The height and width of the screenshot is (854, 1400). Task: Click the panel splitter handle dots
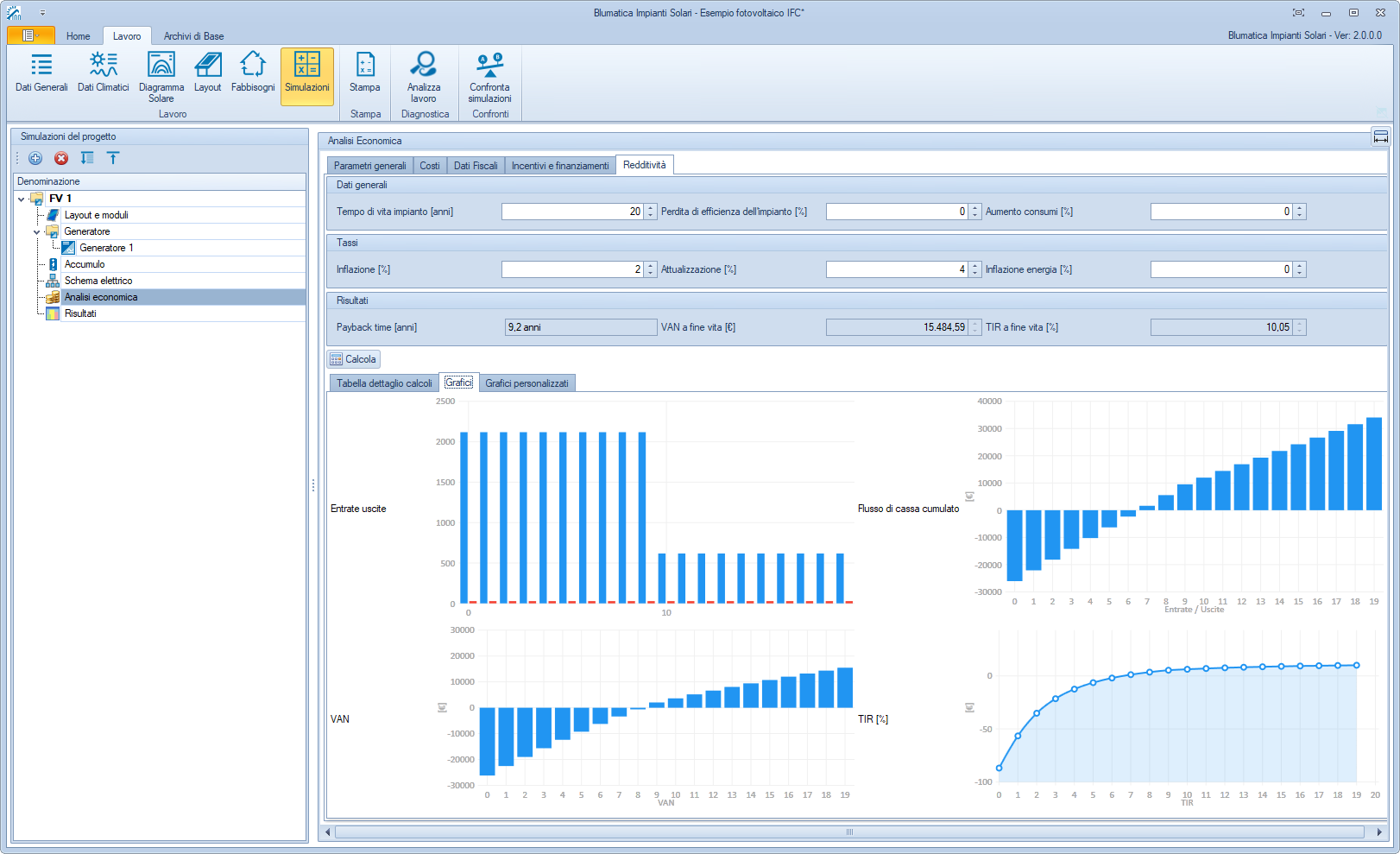pos(313,486)
